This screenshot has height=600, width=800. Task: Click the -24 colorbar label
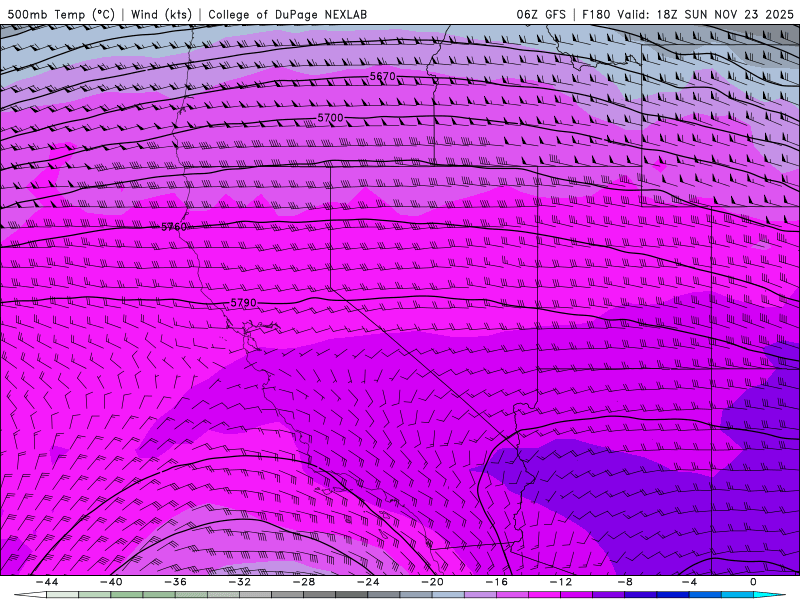[x=368, y=582]
